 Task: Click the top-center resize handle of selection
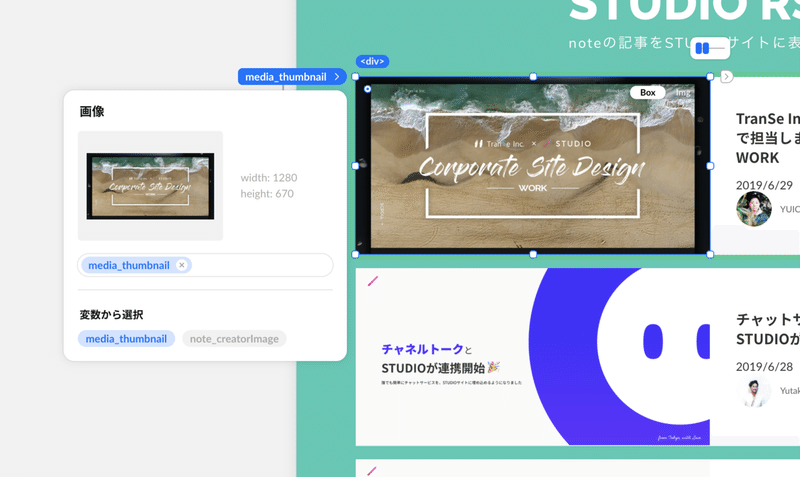[x=533, y=77]
